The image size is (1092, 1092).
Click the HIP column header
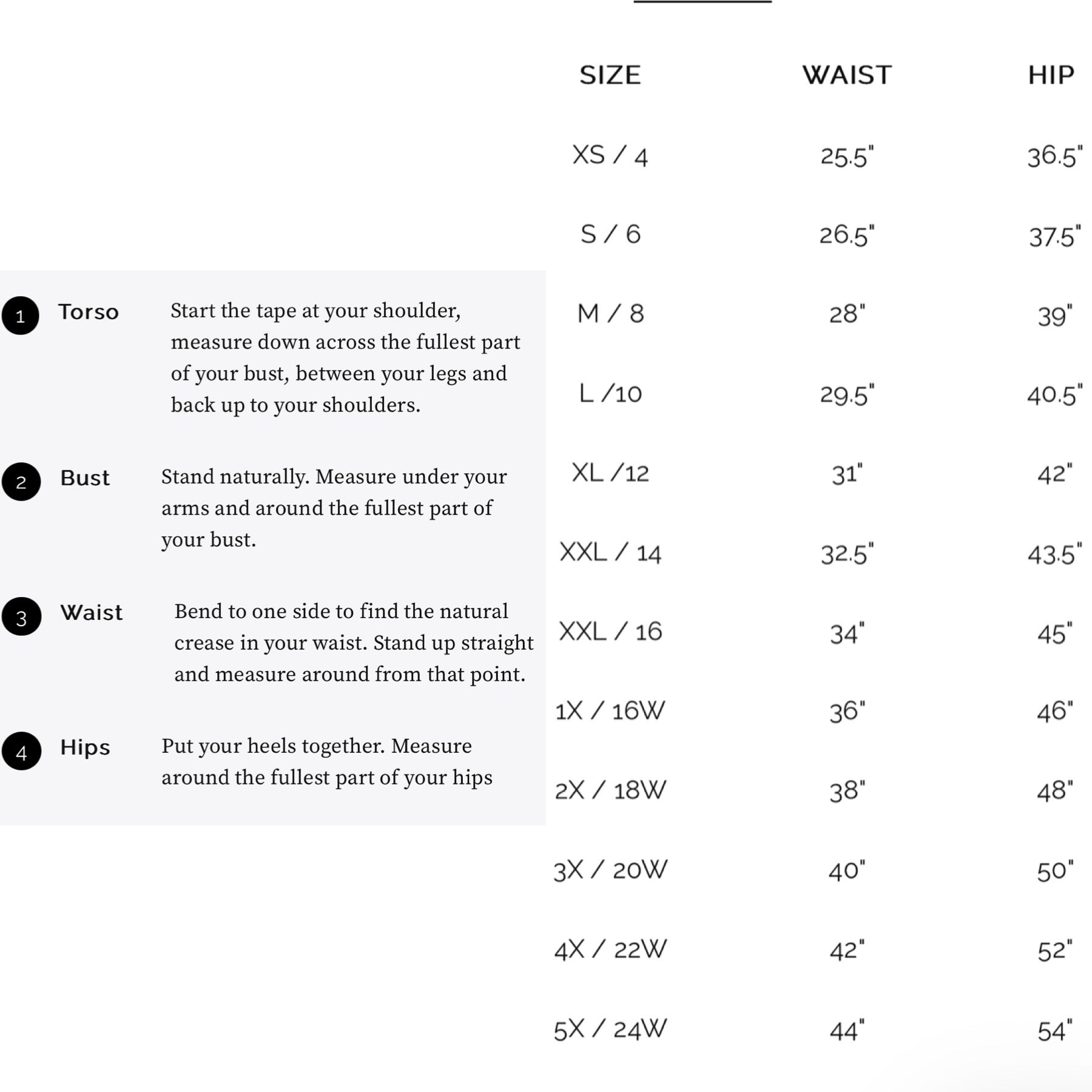[x=1051, y=75]
